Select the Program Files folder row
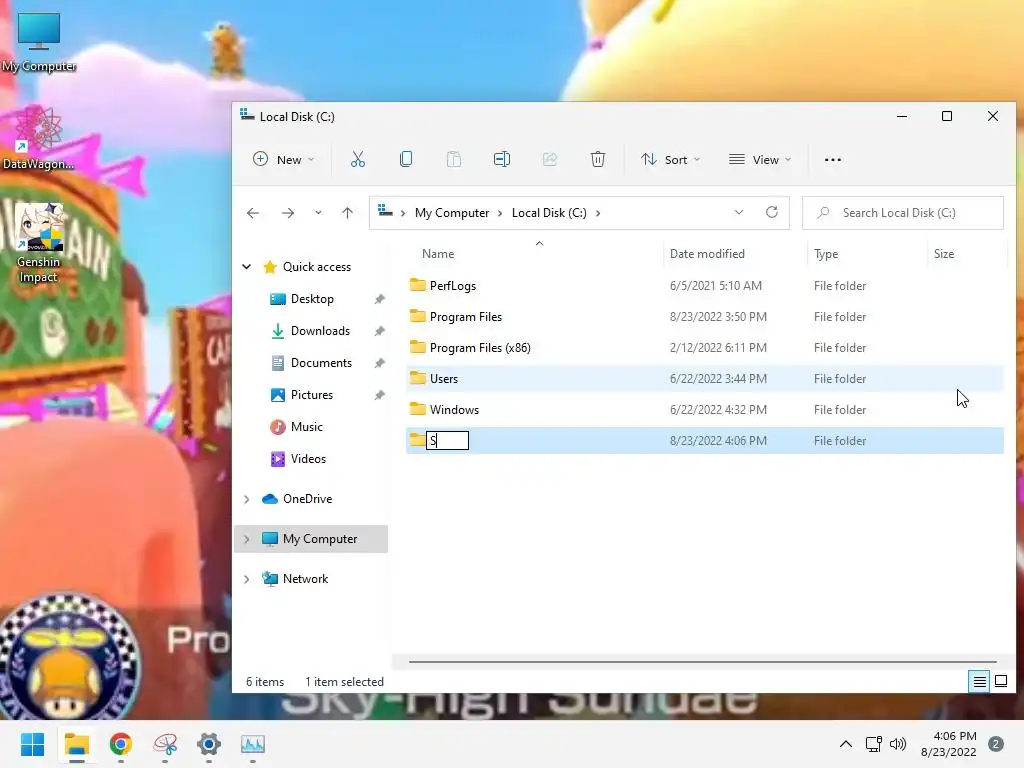 [x=705, y=317]
